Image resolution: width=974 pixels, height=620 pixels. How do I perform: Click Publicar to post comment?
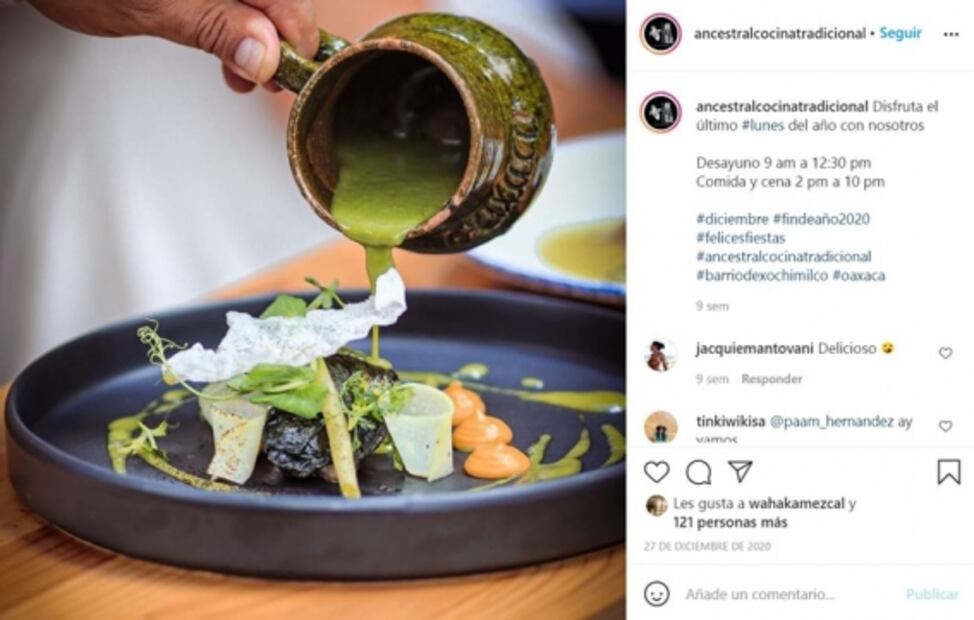tap(932, 594)
